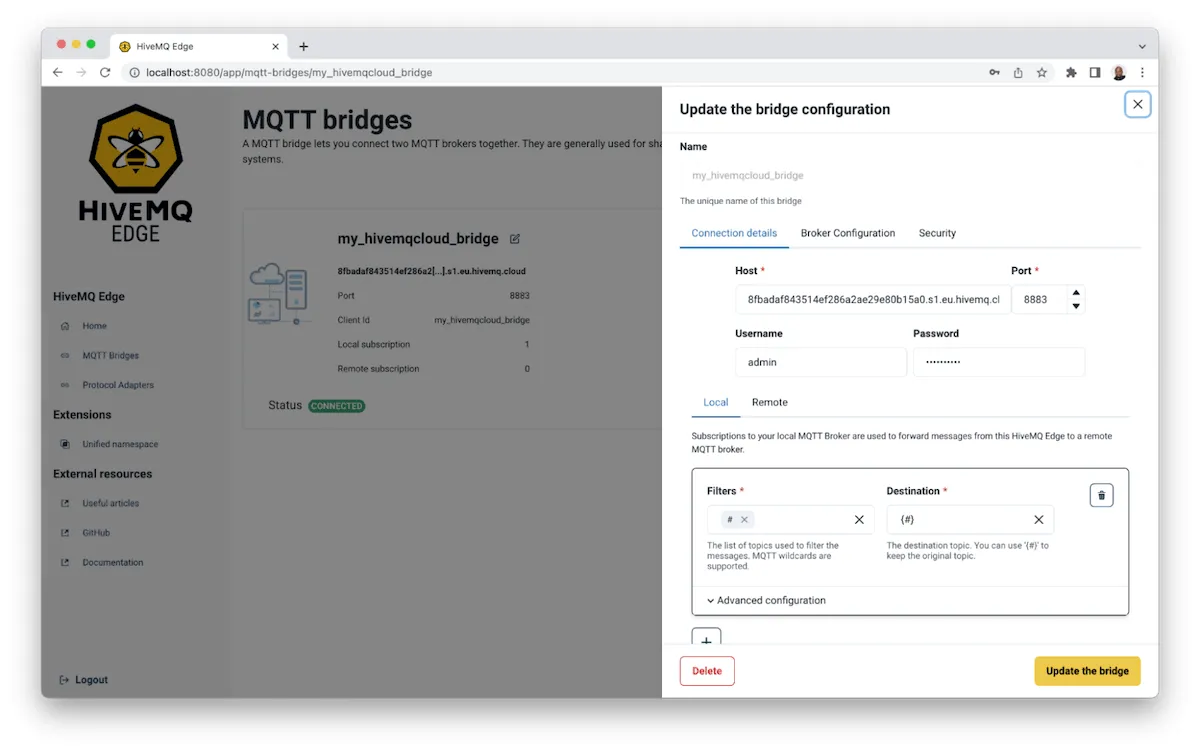Expand the tab search chevron
Viewport: 1200px width, 753px height.
click(1142, 46)
